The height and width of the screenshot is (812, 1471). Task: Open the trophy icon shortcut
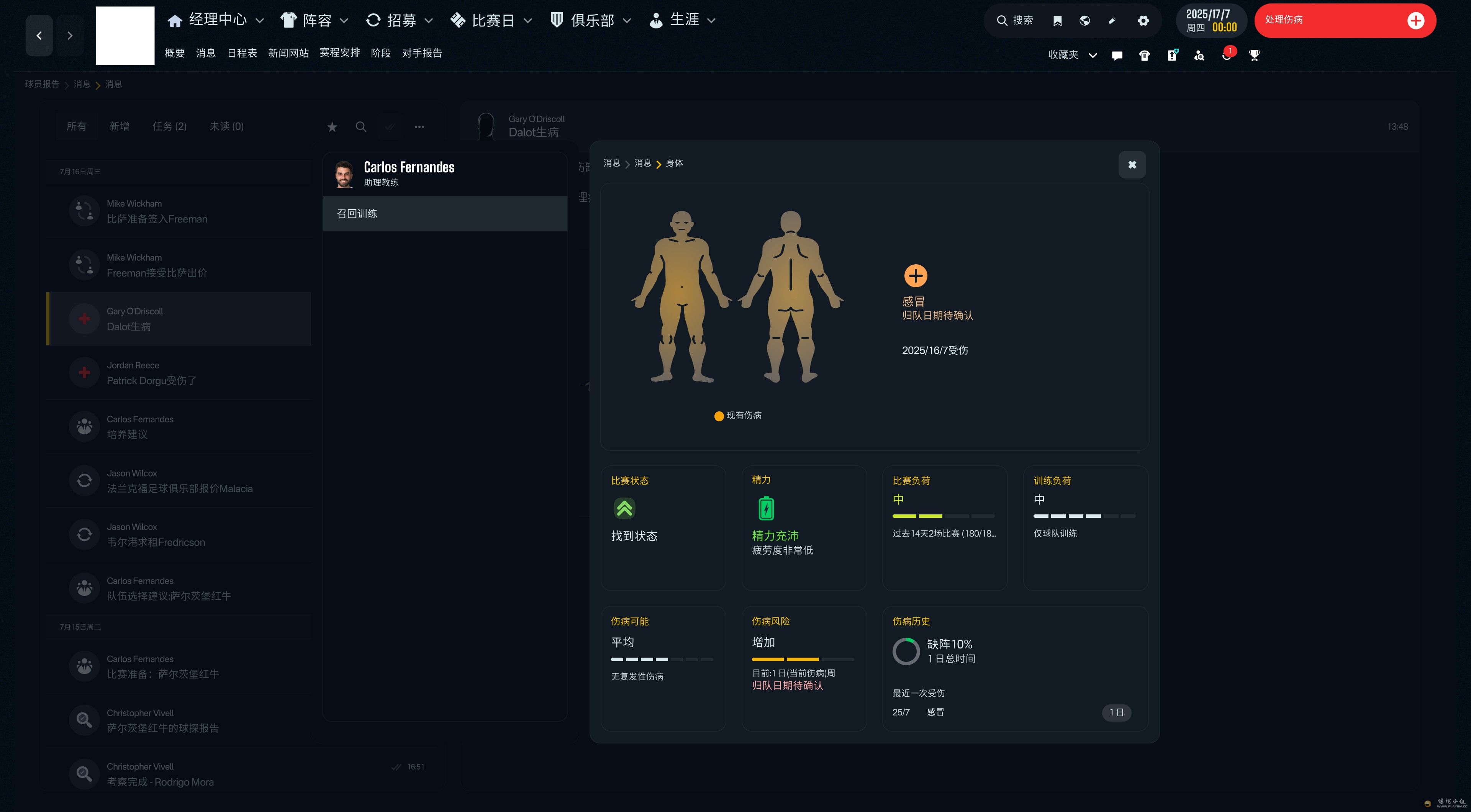point(1254,56)
